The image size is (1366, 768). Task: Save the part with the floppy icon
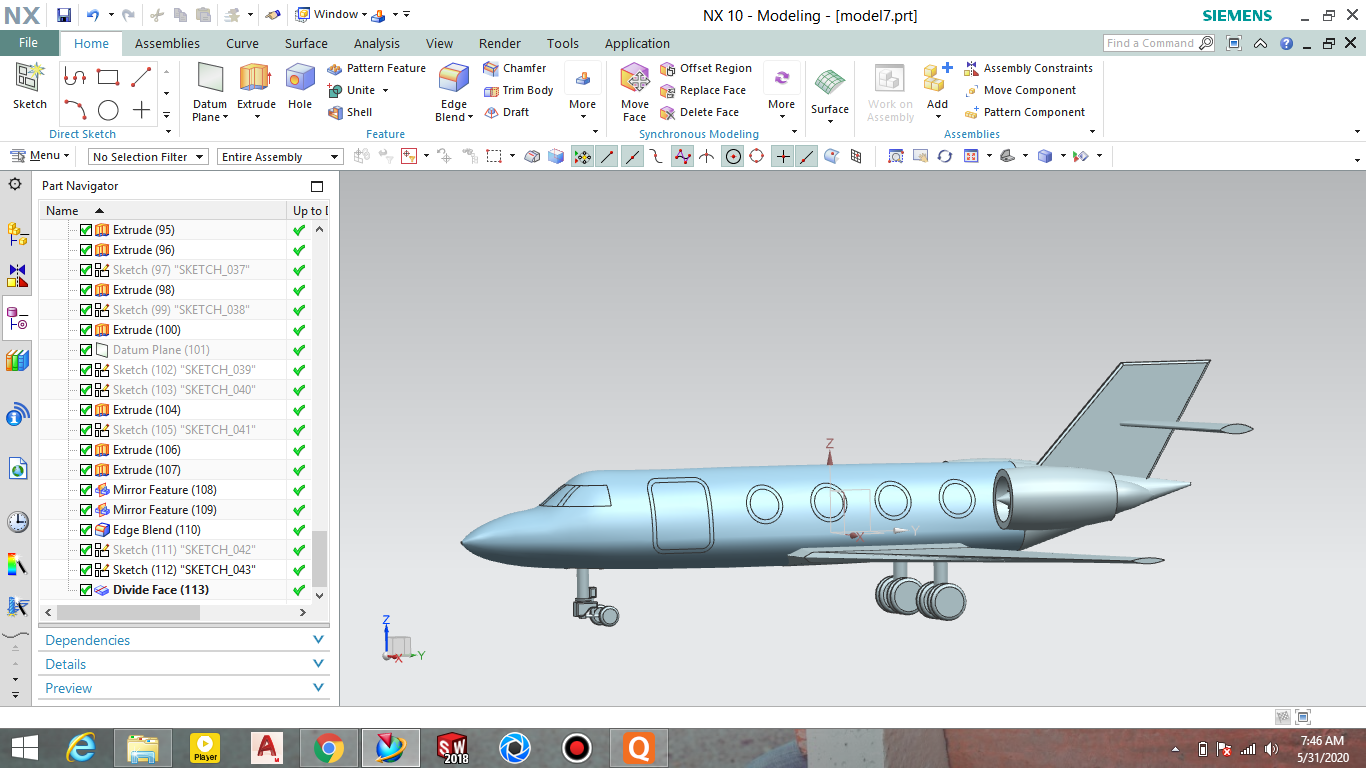[64, 15]
